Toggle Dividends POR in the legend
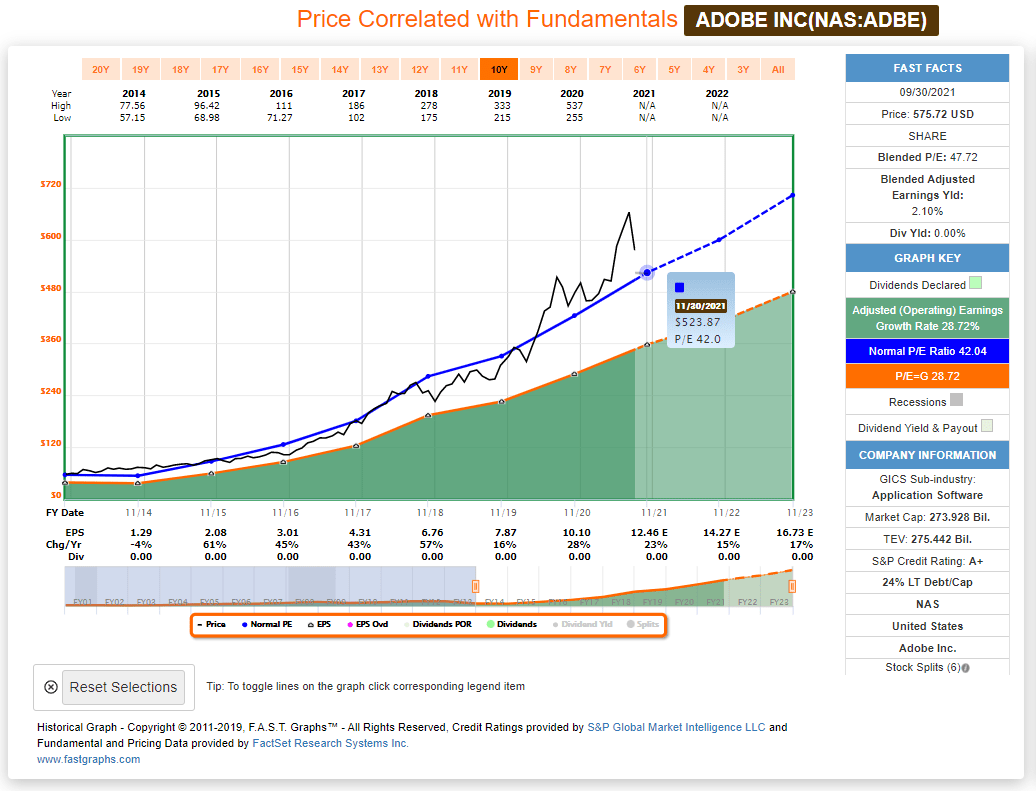The image size is (1036, 791). coord(438,624)
